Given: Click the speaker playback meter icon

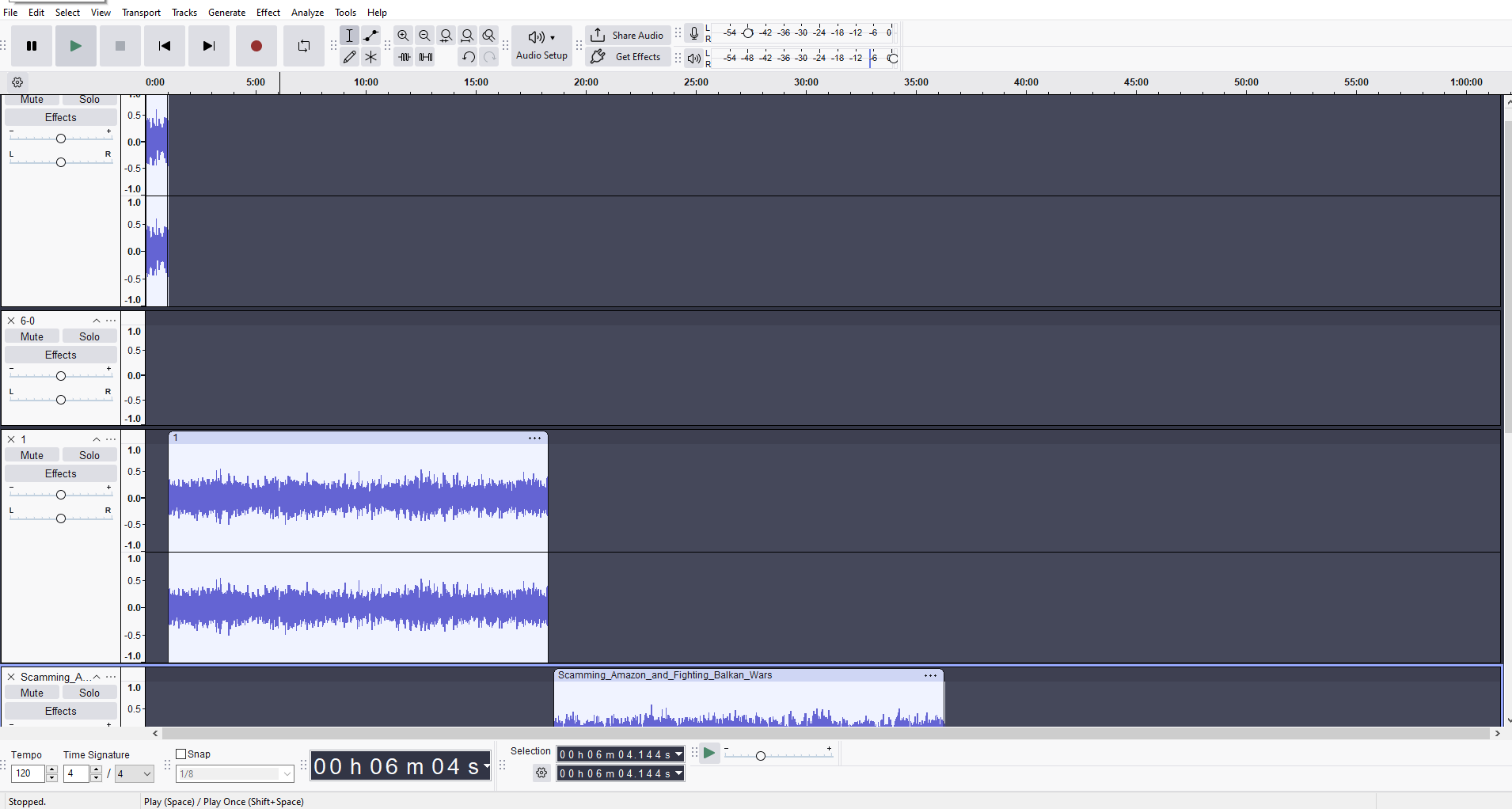Looking at the screenshot, I should 693,58.
